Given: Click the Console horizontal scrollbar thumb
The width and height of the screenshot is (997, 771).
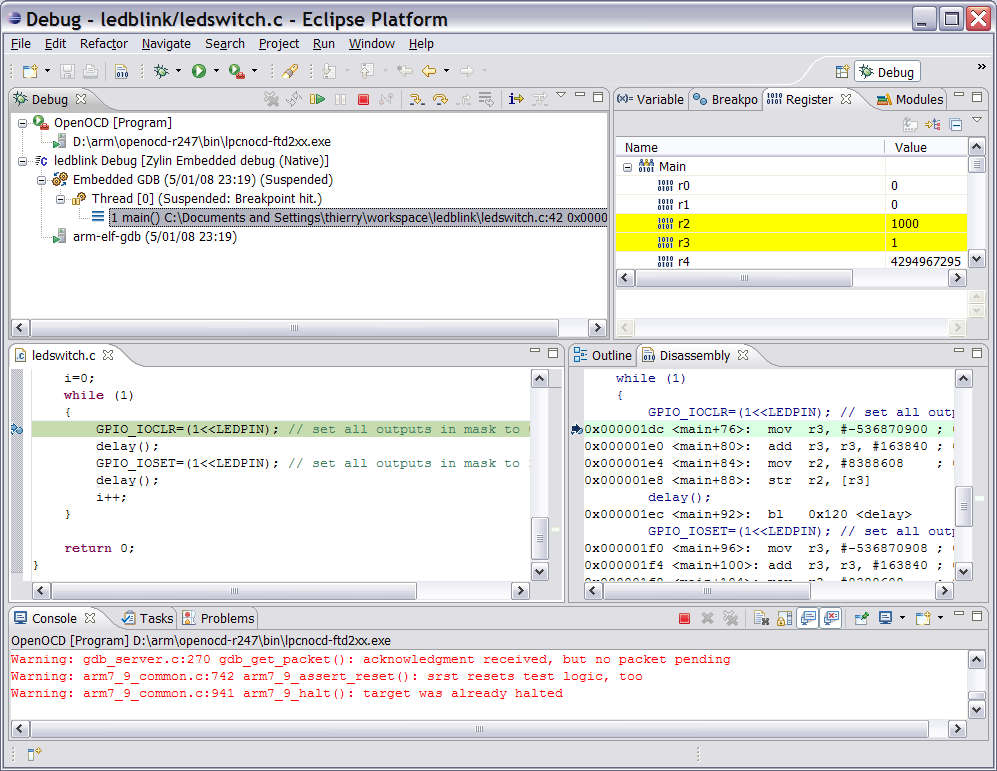Looking at the screenshot, I should [479, 728].
